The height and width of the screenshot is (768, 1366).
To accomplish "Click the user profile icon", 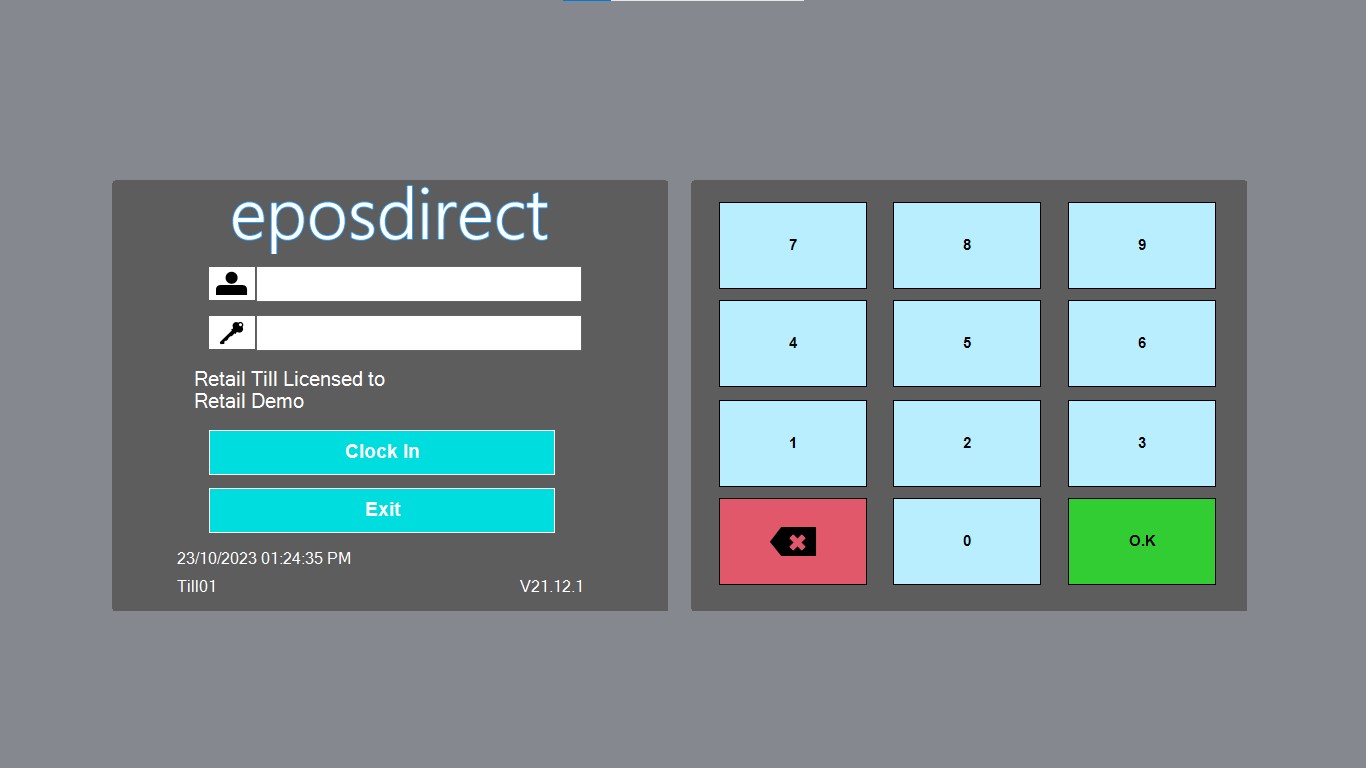I will [232, 284].
